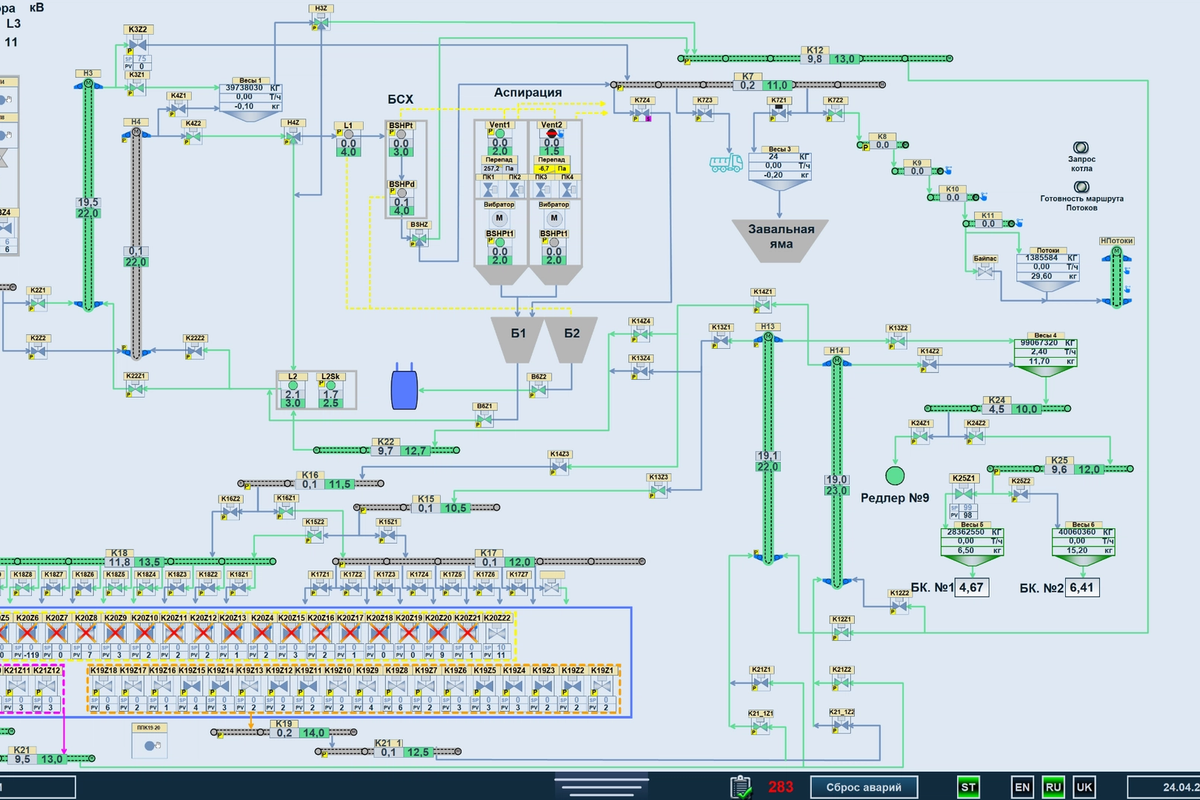Click the ST button
Viewport: 1200px width, 800px height.
pyautogui.click(x=969, y=787)
